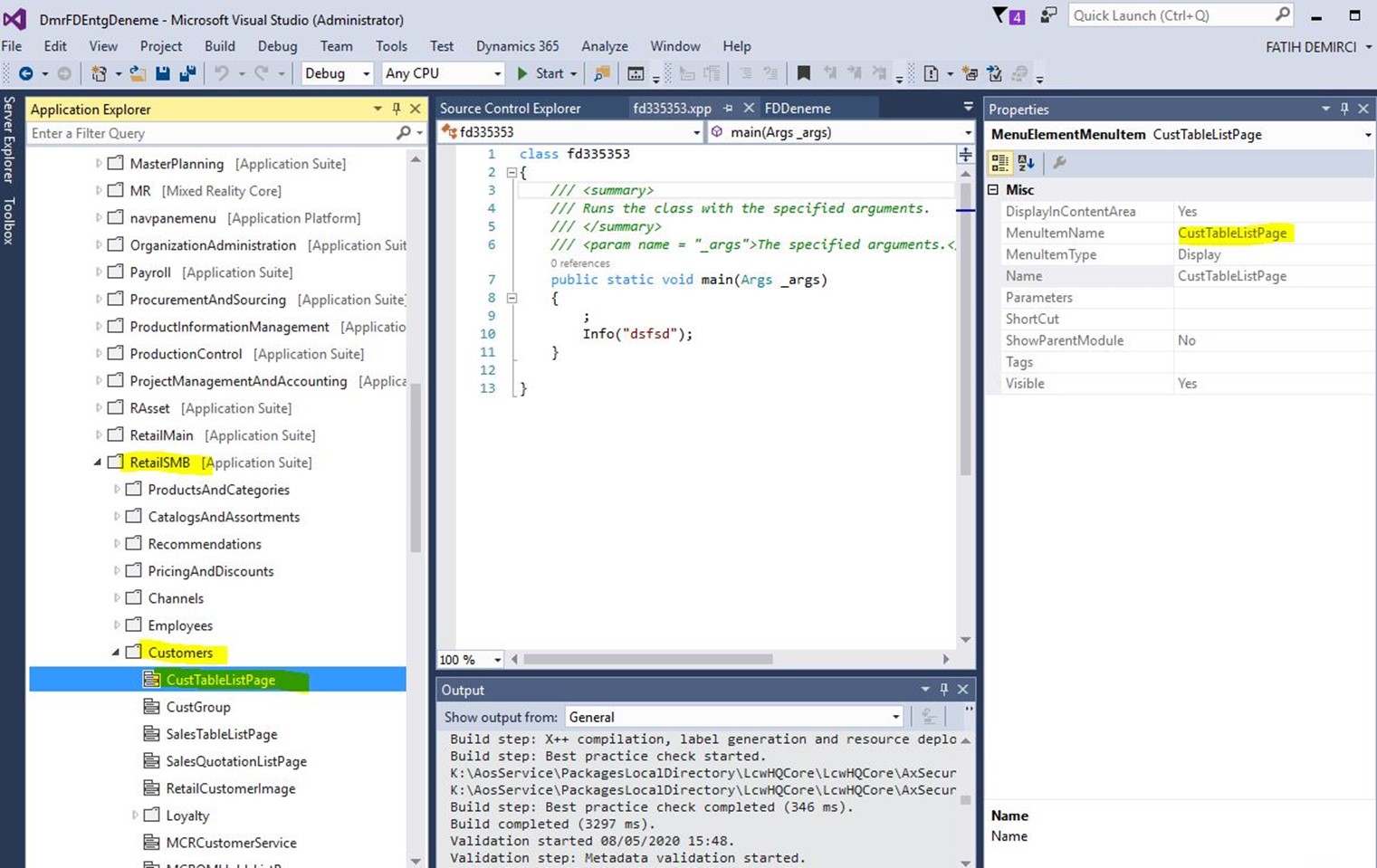Click the FATIH DEMIRCI account name
This screenshot has width=1377, height=868.
click(x=1311, y=47)
